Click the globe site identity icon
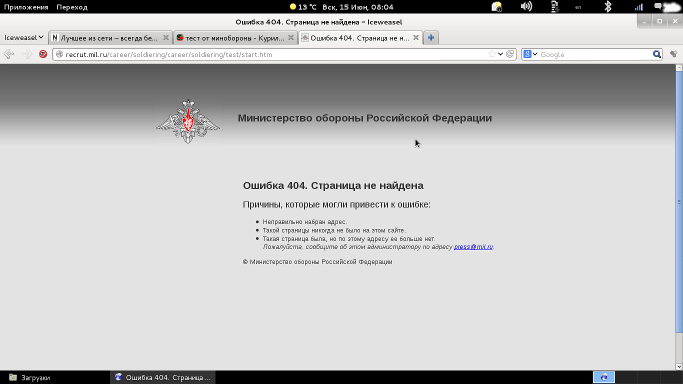Image resolution: width=683 pixels, height=384 pixels. tap(60, 54)
